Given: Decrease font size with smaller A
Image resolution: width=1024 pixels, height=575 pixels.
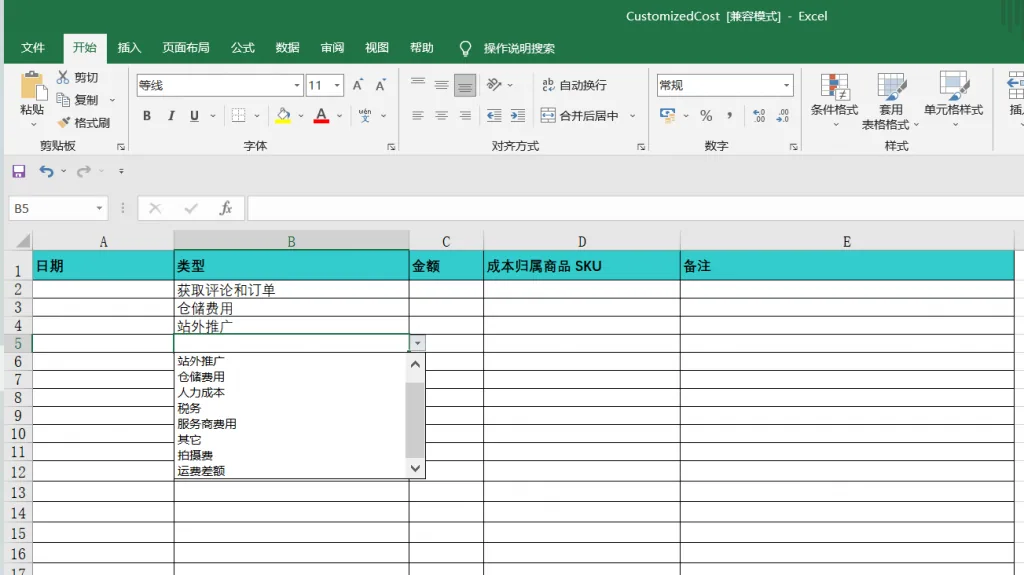Looking at the screenshot, I should [x=381, y=85].
